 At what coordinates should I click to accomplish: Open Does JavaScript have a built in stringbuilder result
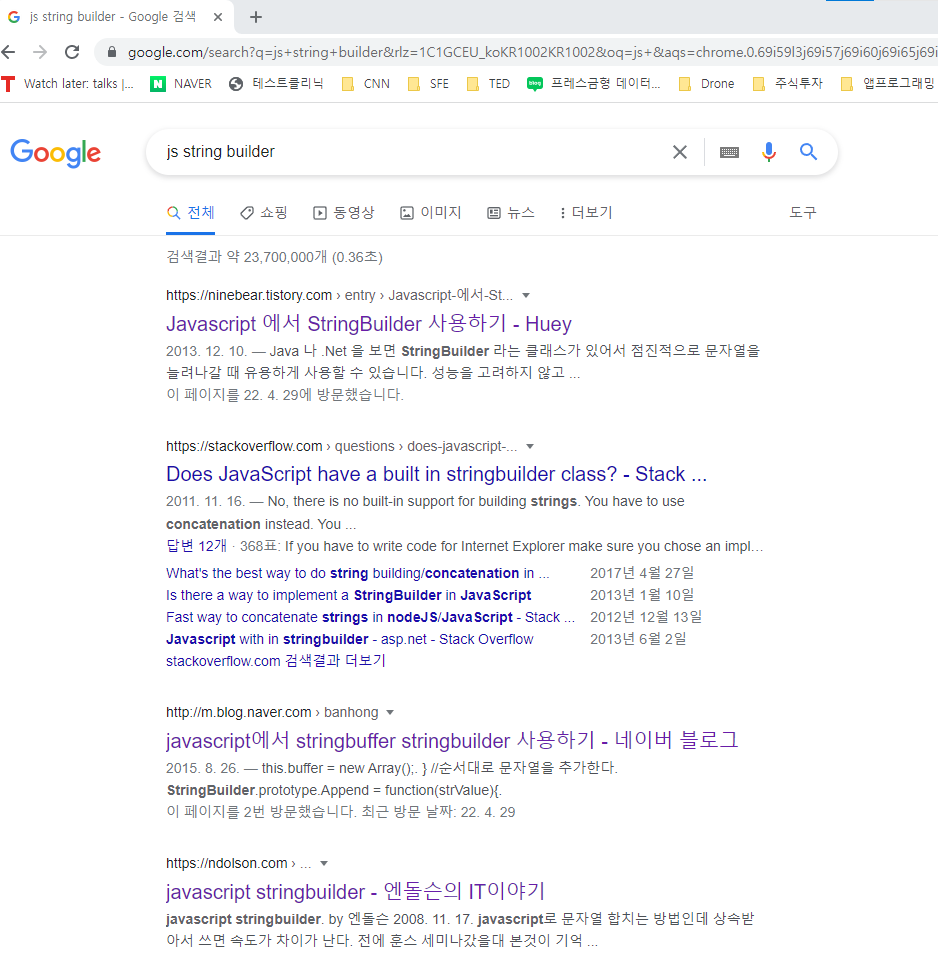tap(436, 474)
